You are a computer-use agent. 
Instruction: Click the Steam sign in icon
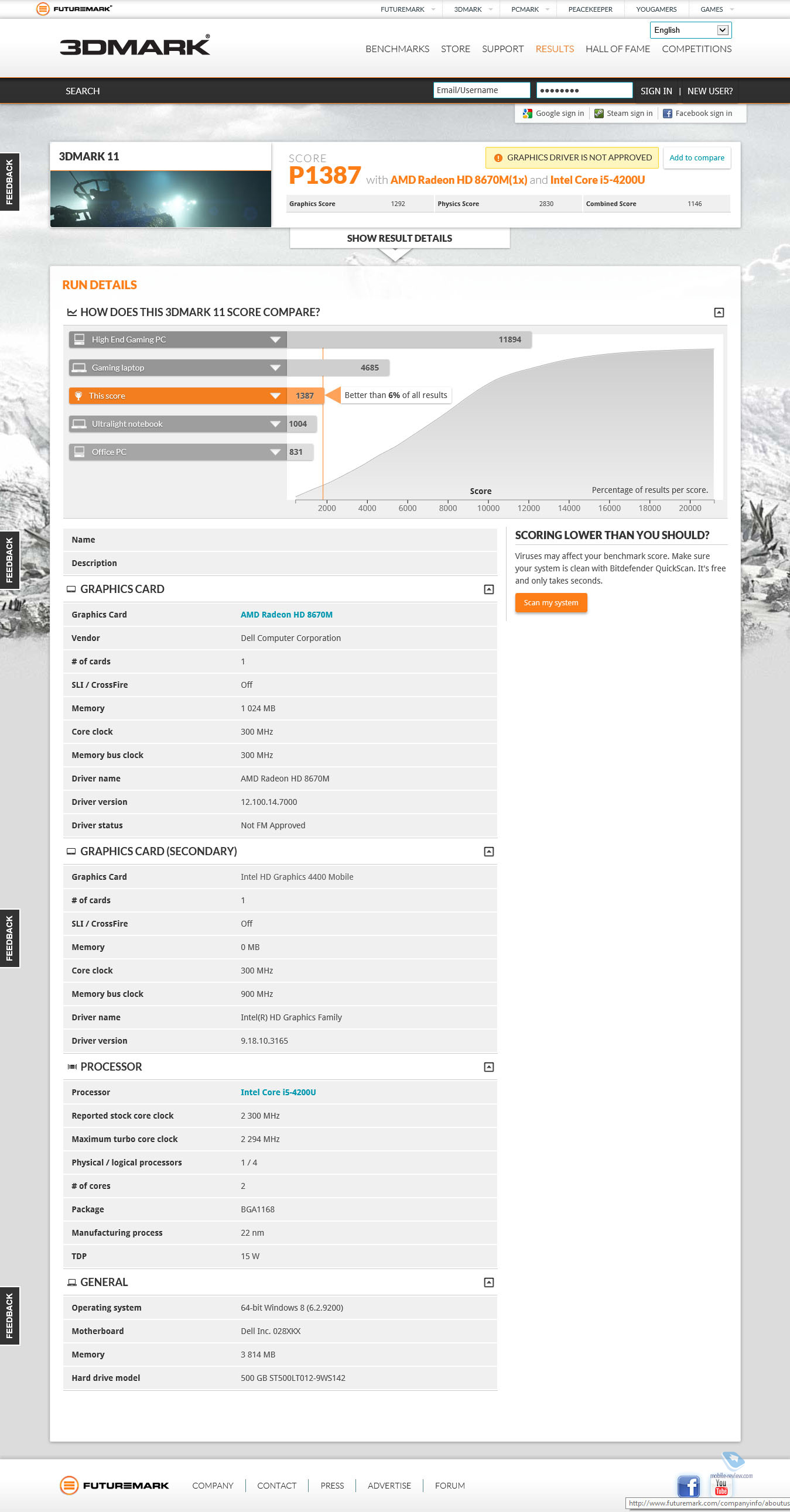[599, 114]
